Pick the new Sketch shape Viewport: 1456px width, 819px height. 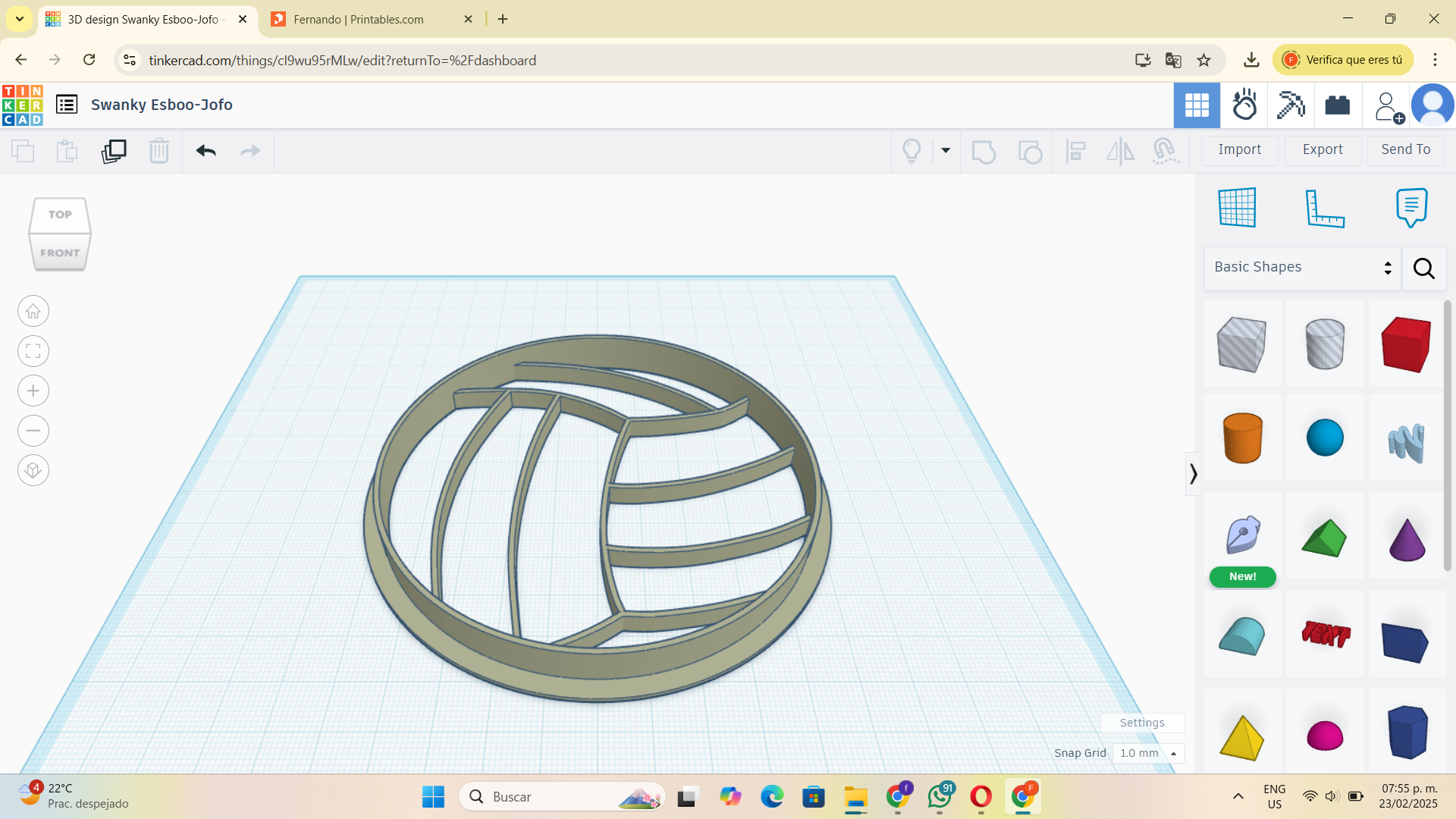coord(1243,535)
